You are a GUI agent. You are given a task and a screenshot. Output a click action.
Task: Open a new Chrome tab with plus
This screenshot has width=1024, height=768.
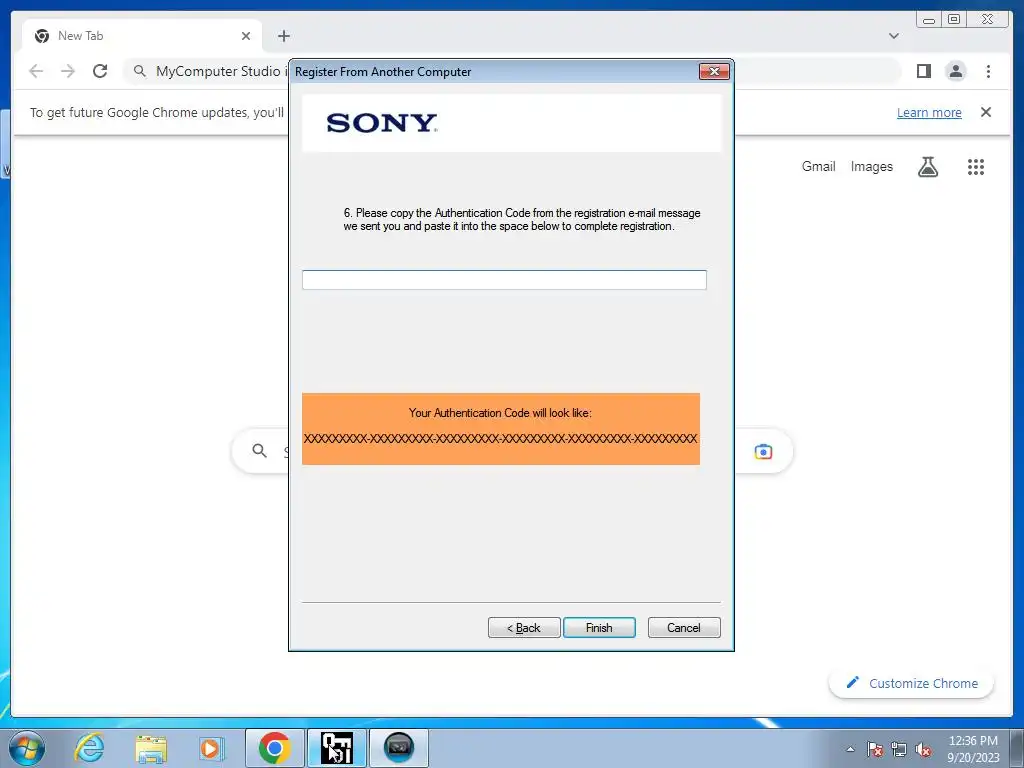(283, 36)
